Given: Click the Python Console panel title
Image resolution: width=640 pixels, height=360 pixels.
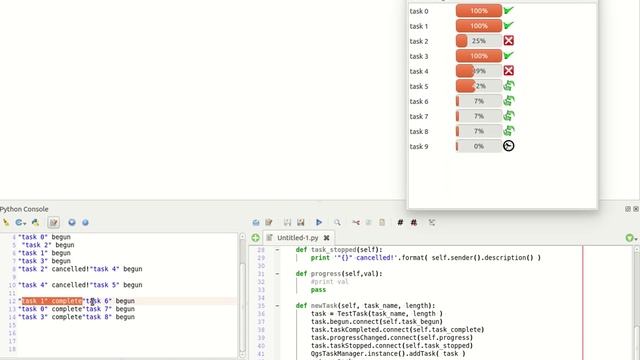Looking at the screenshot, I should [24, 209].
